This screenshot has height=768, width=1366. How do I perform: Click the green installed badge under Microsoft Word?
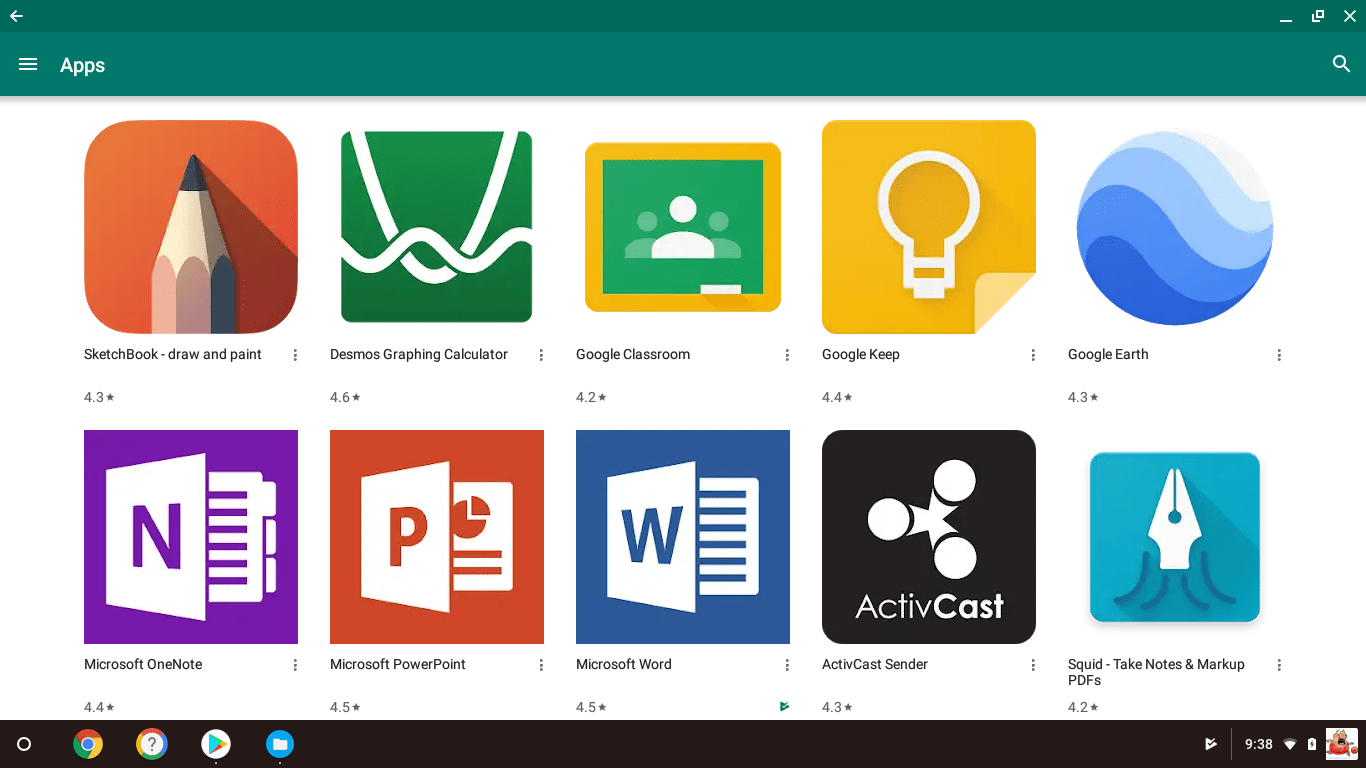(784, 707)
